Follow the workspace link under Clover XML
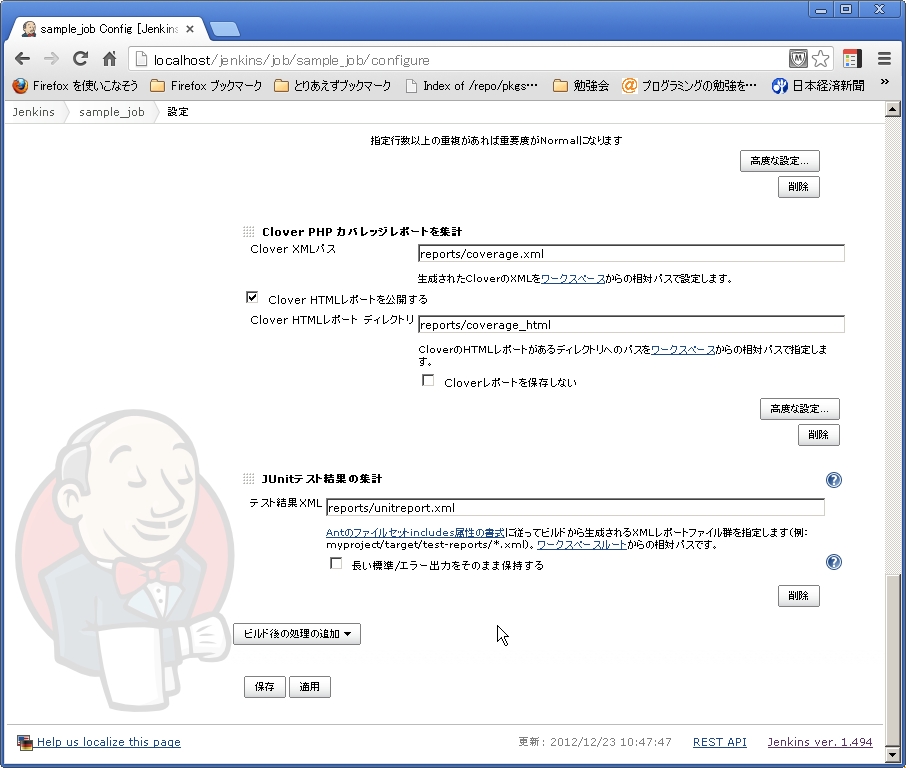 click(573, 279)
